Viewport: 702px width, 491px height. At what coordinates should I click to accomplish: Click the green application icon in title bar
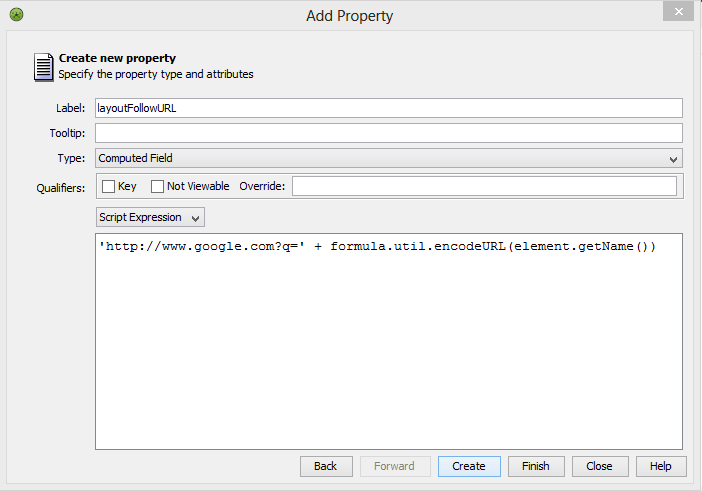click(17, 15)
